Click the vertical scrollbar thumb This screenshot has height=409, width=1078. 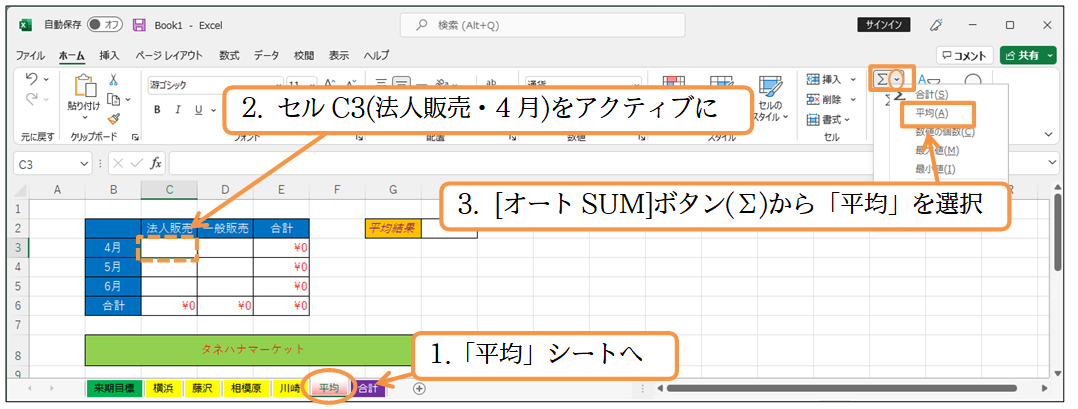1059,234
